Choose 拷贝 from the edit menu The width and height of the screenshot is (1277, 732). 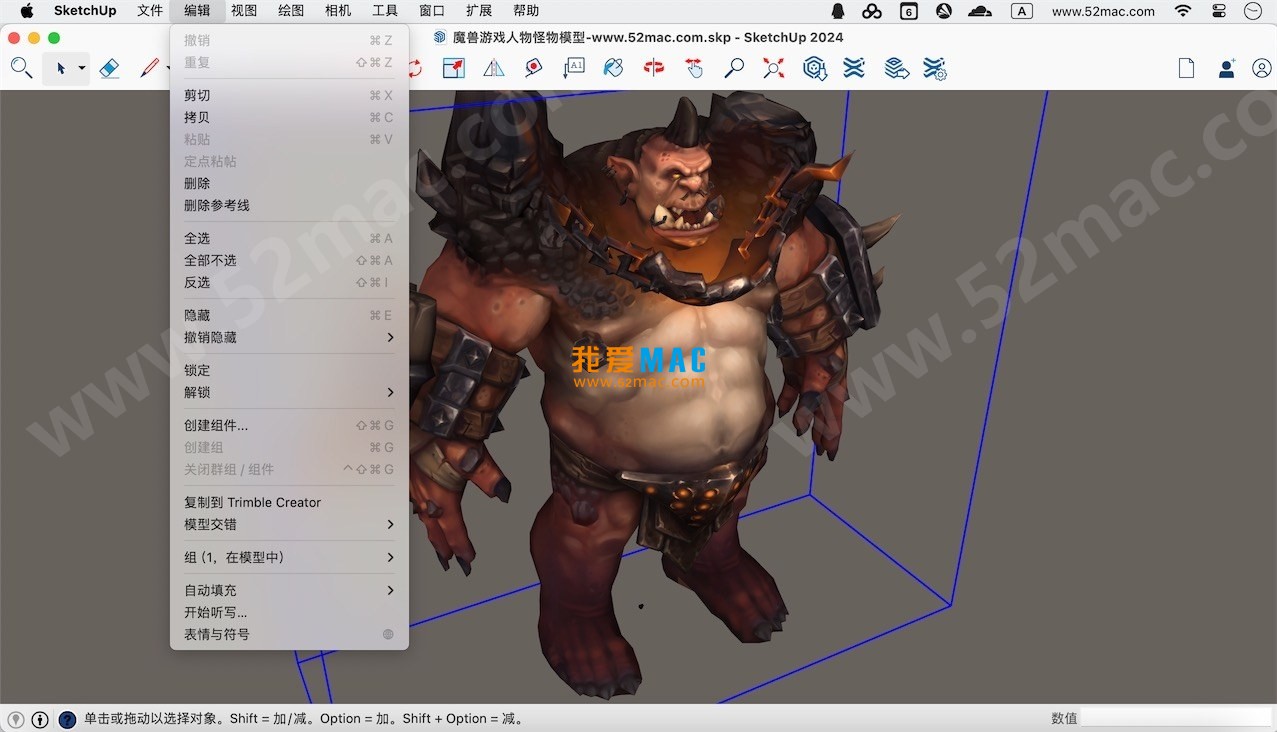pyautogui.click(x=289, y=117)
